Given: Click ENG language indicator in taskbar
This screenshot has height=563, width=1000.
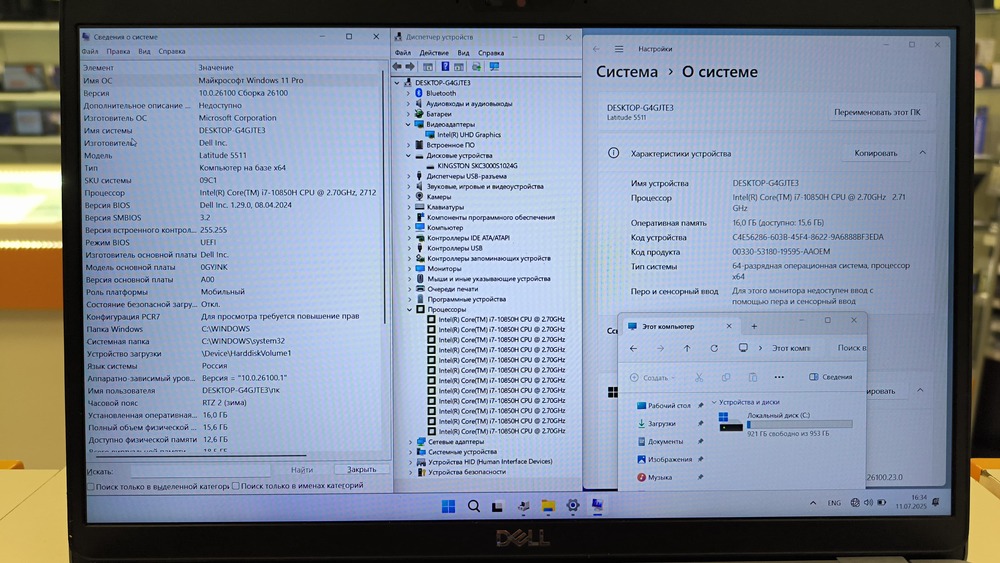Looking at the screenshot, I should (x=834, y=503).
